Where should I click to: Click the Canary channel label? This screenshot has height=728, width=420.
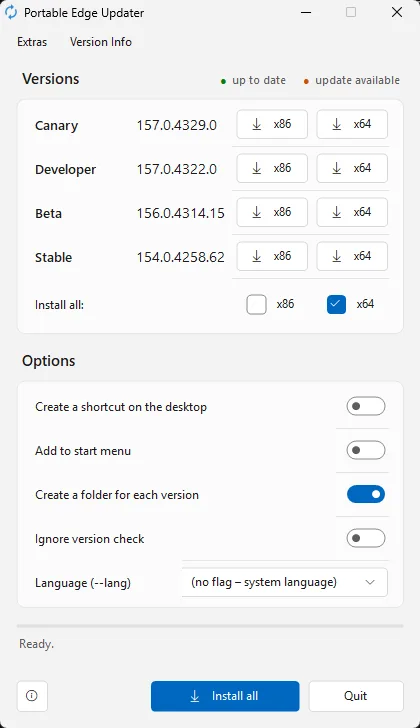point(57,126)
